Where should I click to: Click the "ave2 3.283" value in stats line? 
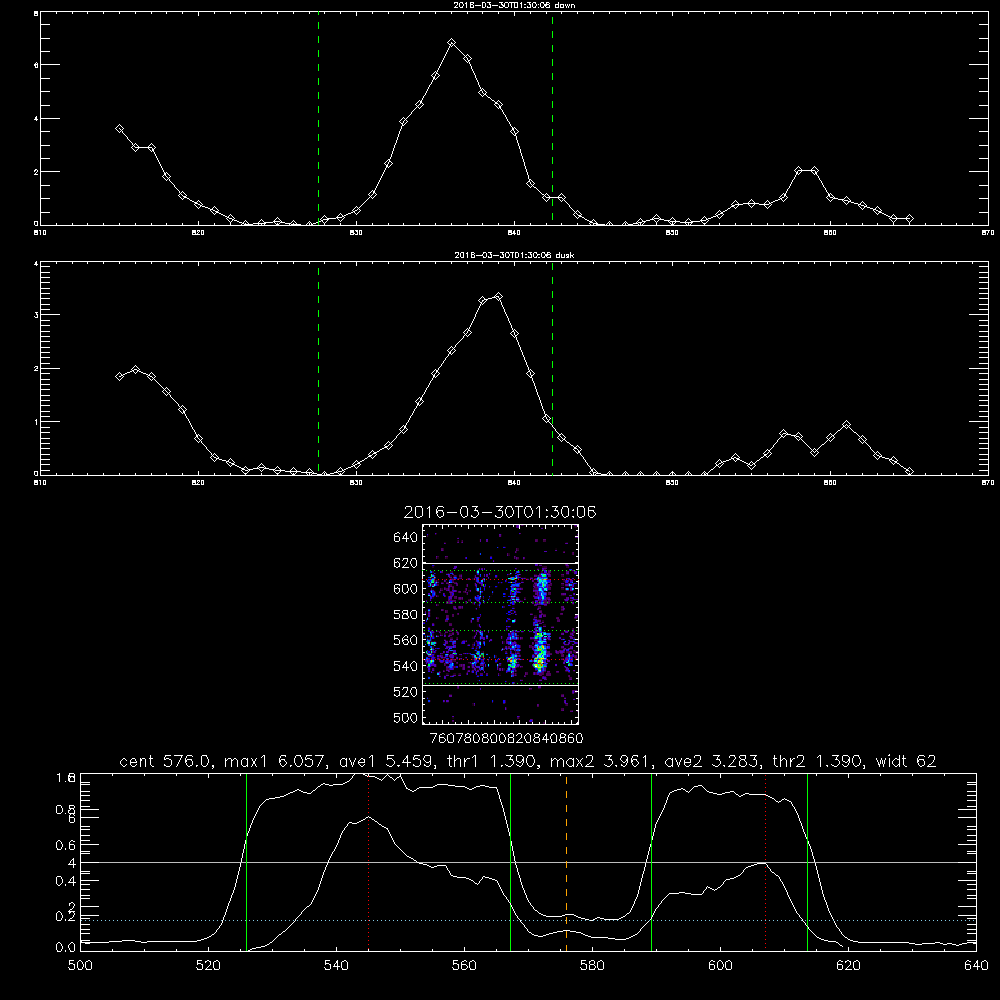[x=712, y=761]
